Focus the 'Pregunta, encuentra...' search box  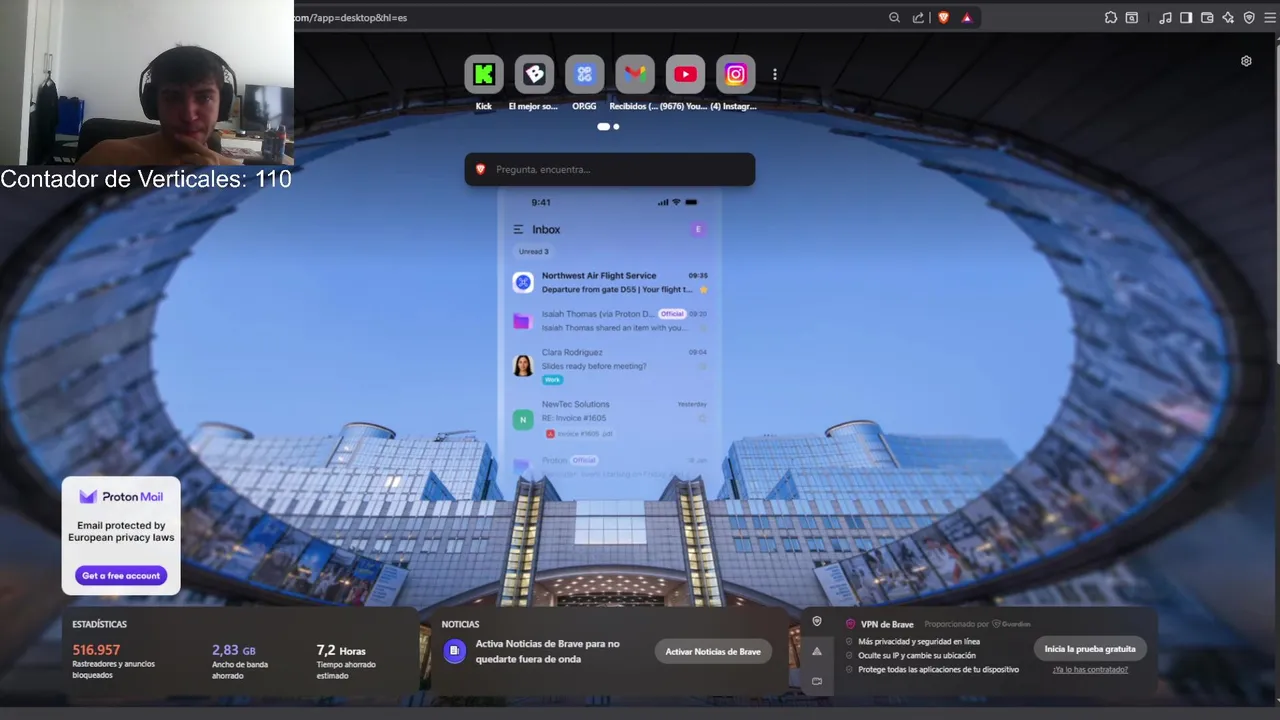pos(610,169)
